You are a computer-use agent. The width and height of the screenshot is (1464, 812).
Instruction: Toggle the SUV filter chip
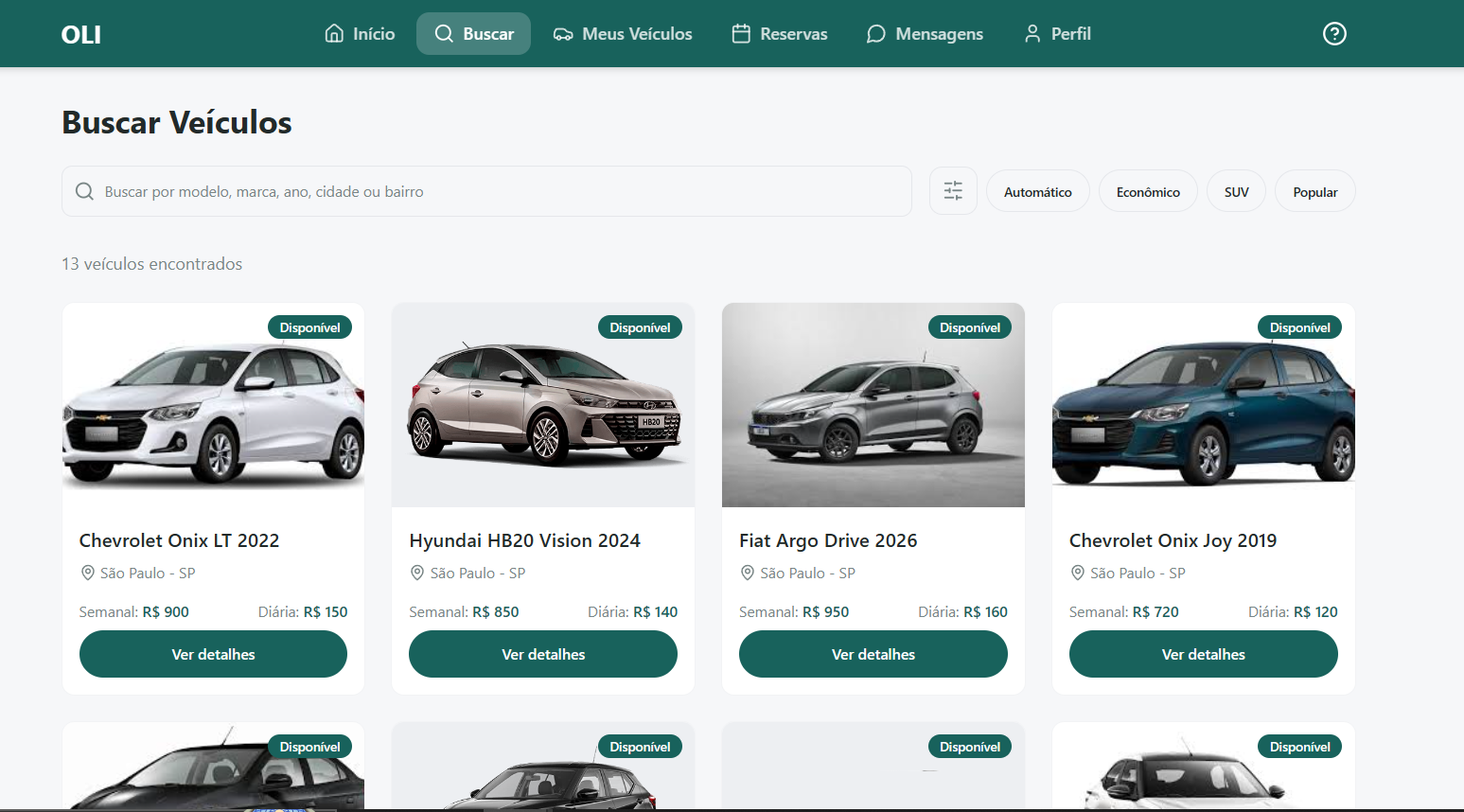(1236, 192)
